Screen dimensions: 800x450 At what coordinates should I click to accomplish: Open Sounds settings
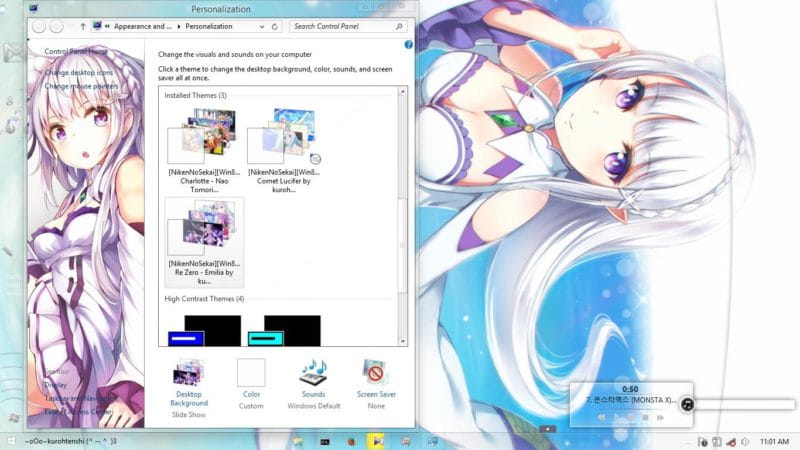tap(313, 385)
